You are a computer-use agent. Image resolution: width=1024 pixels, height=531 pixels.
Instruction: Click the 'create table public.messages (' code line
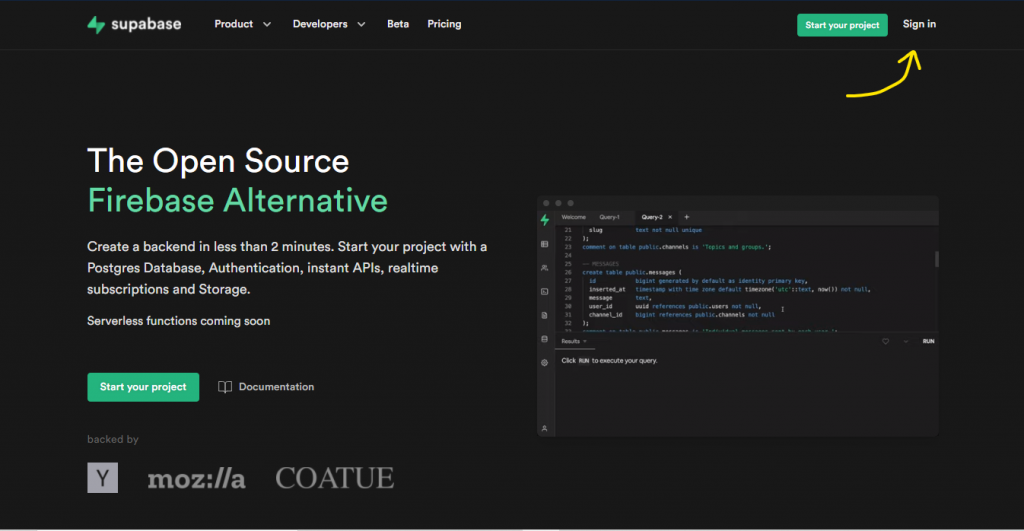point(632,272)
